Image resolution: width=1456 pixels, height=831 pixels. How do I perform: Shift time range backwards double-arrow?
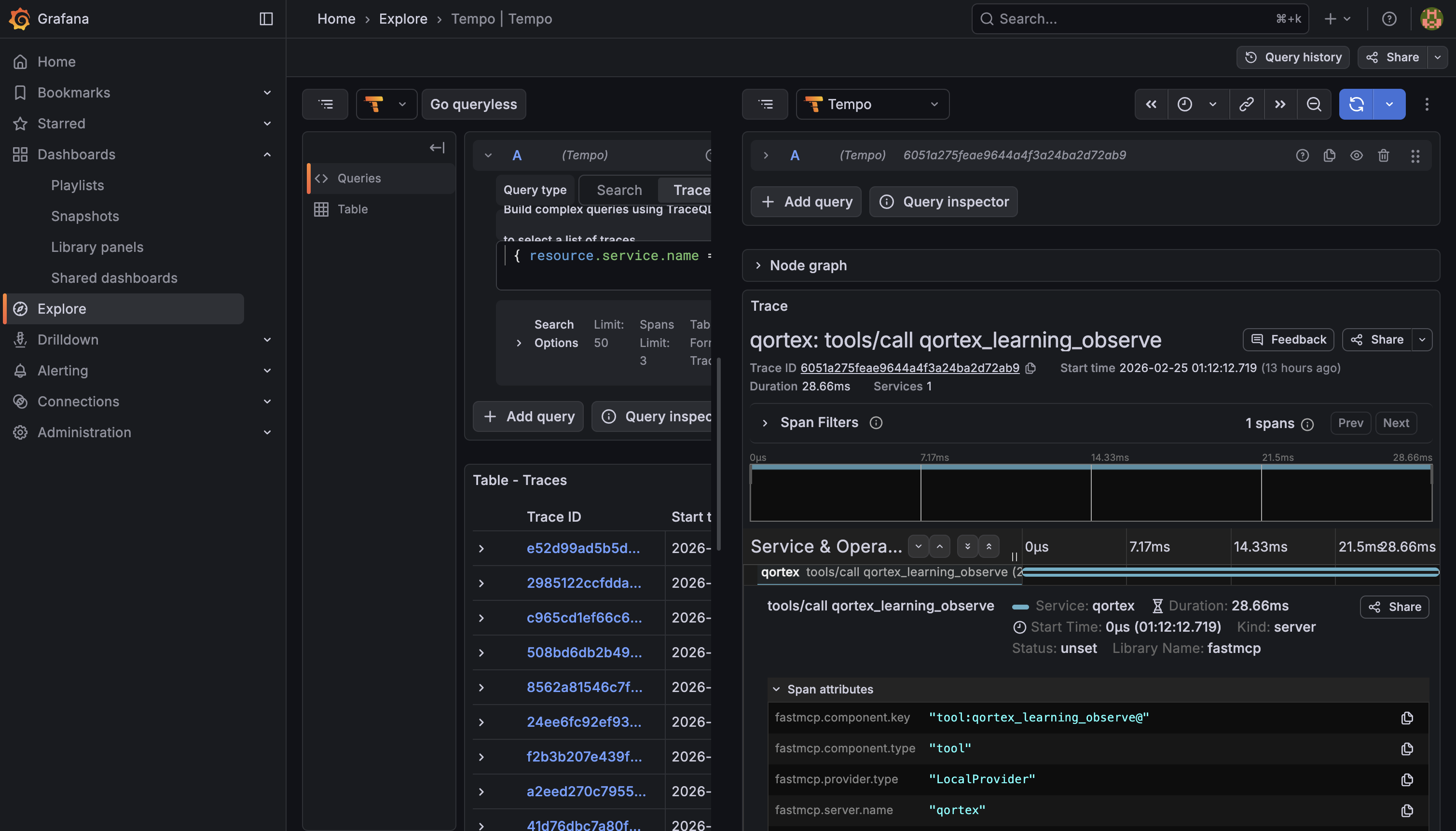(1151, 104)
